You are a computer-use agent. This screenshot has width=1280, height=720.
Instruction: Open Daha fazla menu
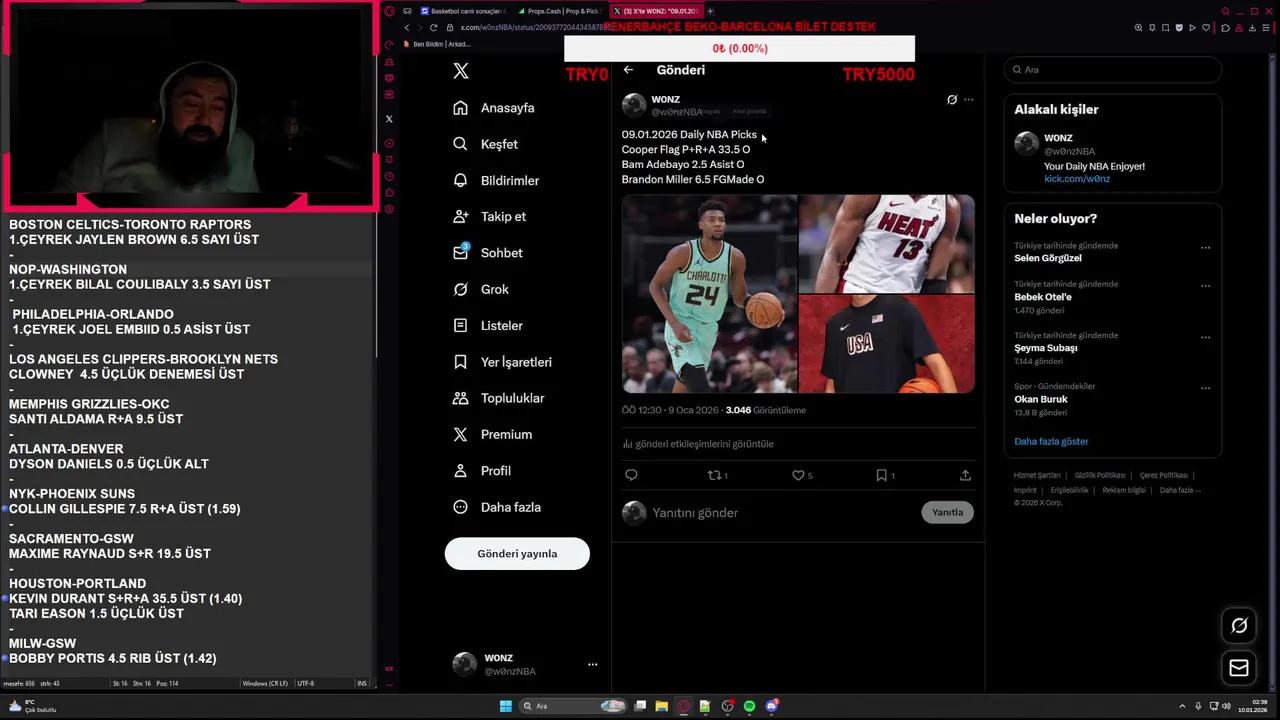click(497, 507)
